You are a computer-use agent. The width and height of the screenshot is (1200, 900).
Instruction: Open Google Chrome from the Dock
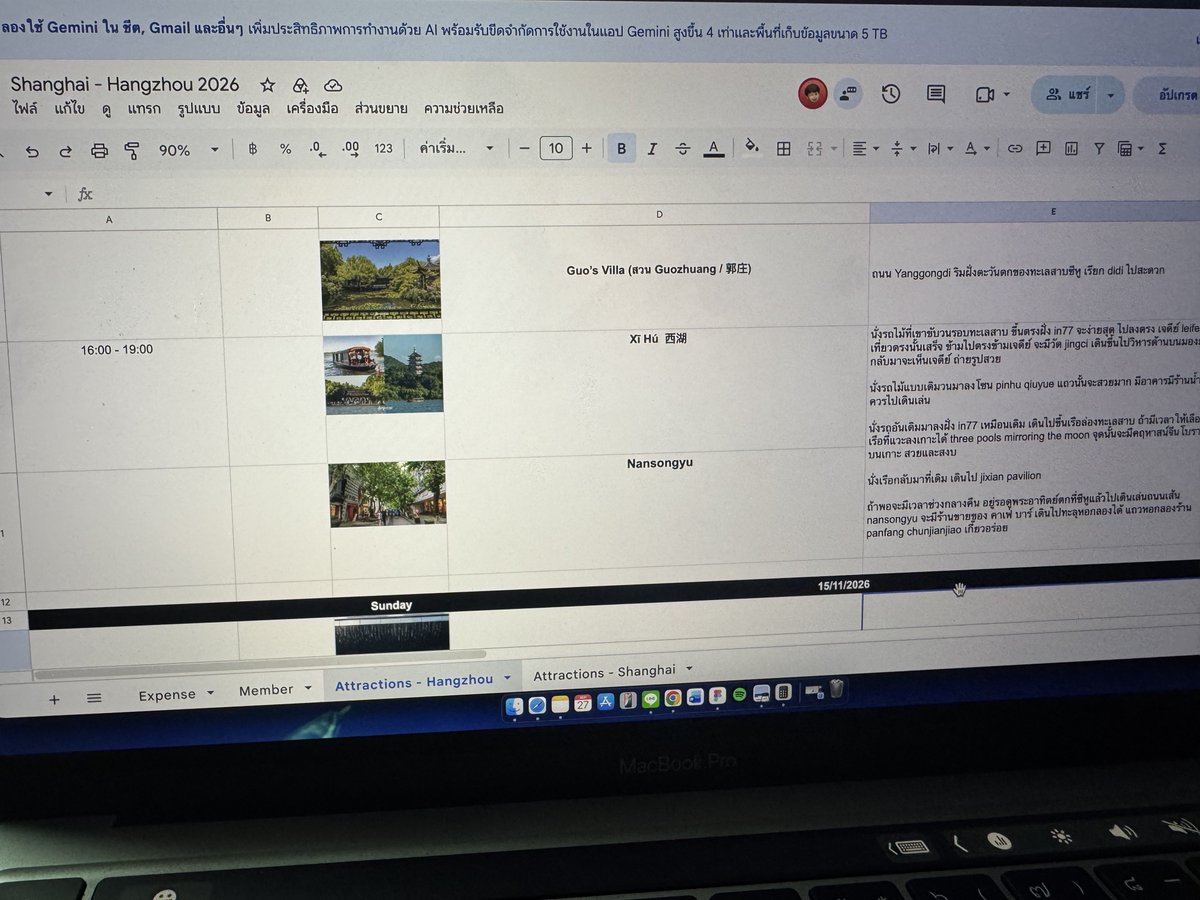point(673,698)
